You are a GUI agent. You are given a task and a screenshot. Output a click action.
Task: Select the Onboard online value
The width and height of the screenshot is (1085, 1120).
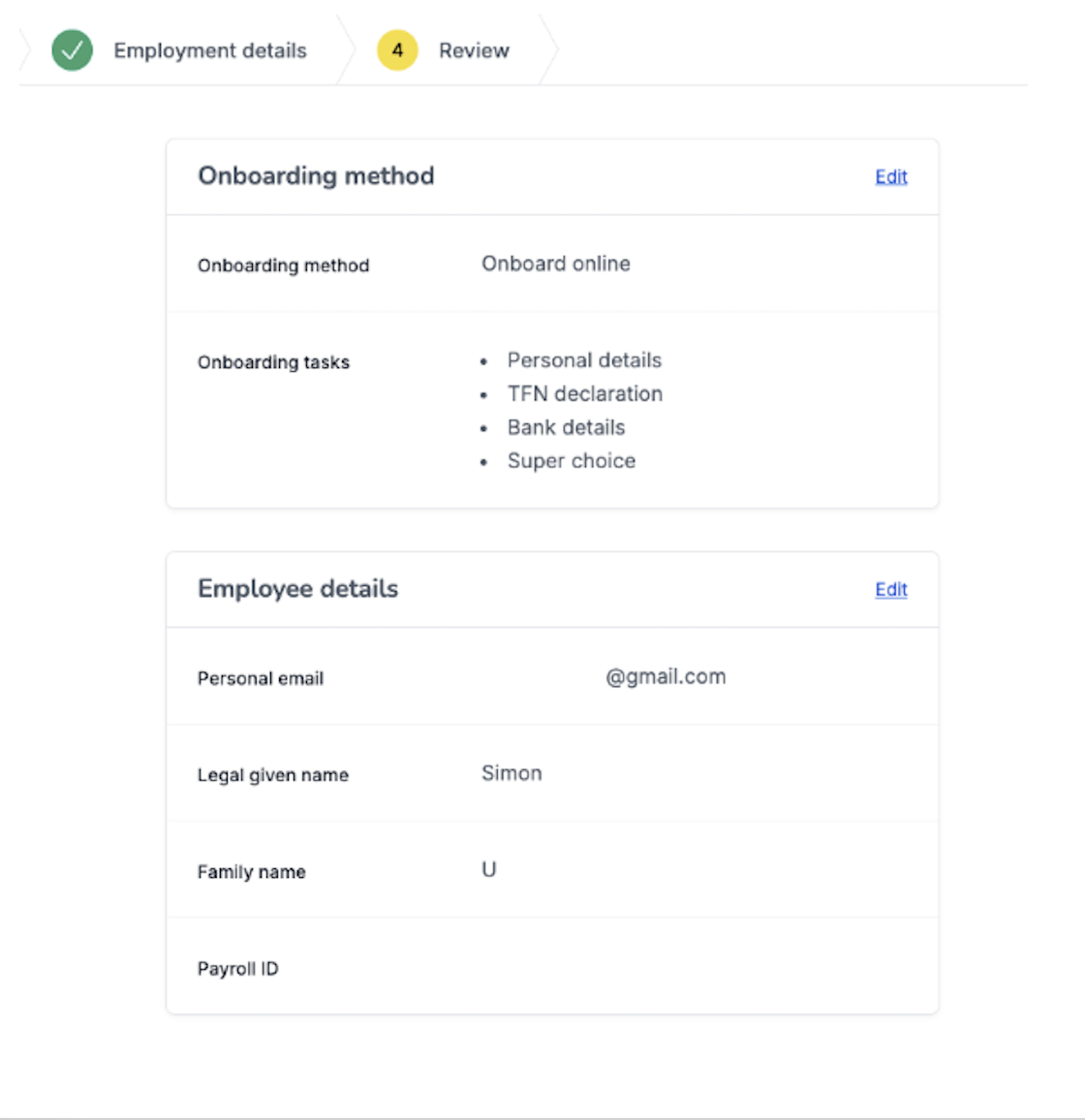click(556, 264)
